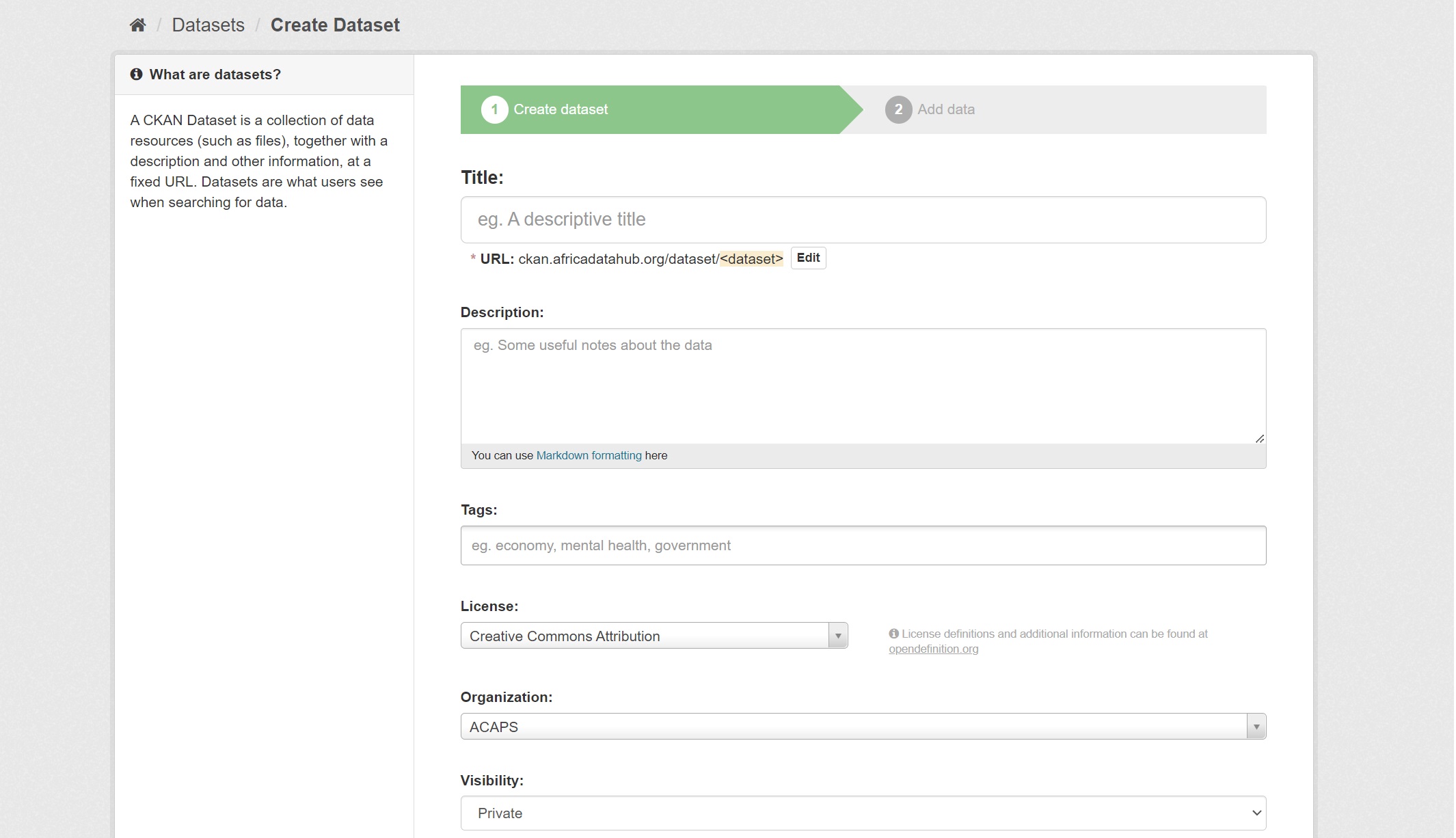Viewport: 1456px width, 838px height.
Task: Open the Visibility Private dropdown
Action: point(863,813)
